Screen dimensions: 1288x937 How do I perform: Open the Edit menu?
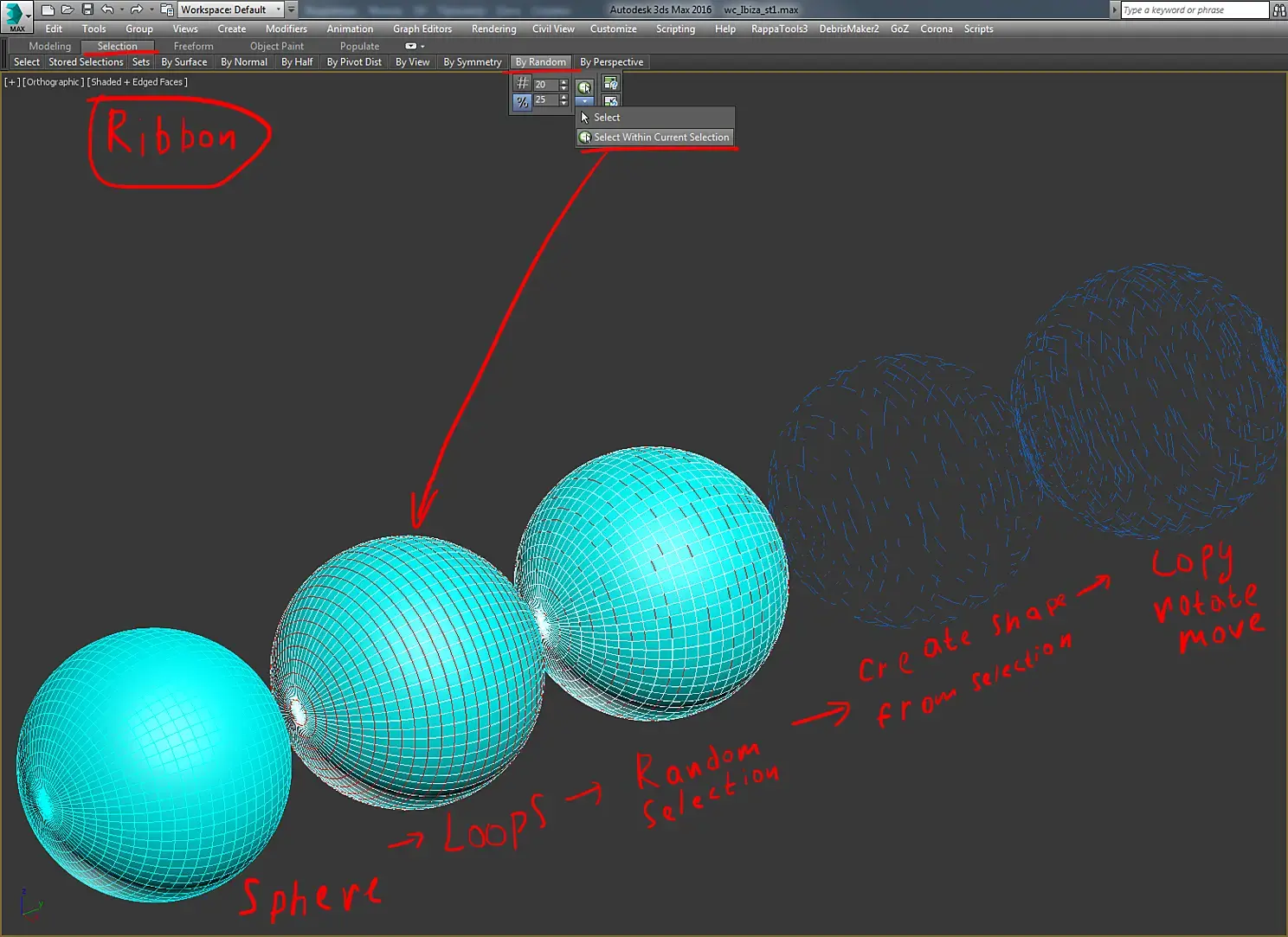point(54,29)
